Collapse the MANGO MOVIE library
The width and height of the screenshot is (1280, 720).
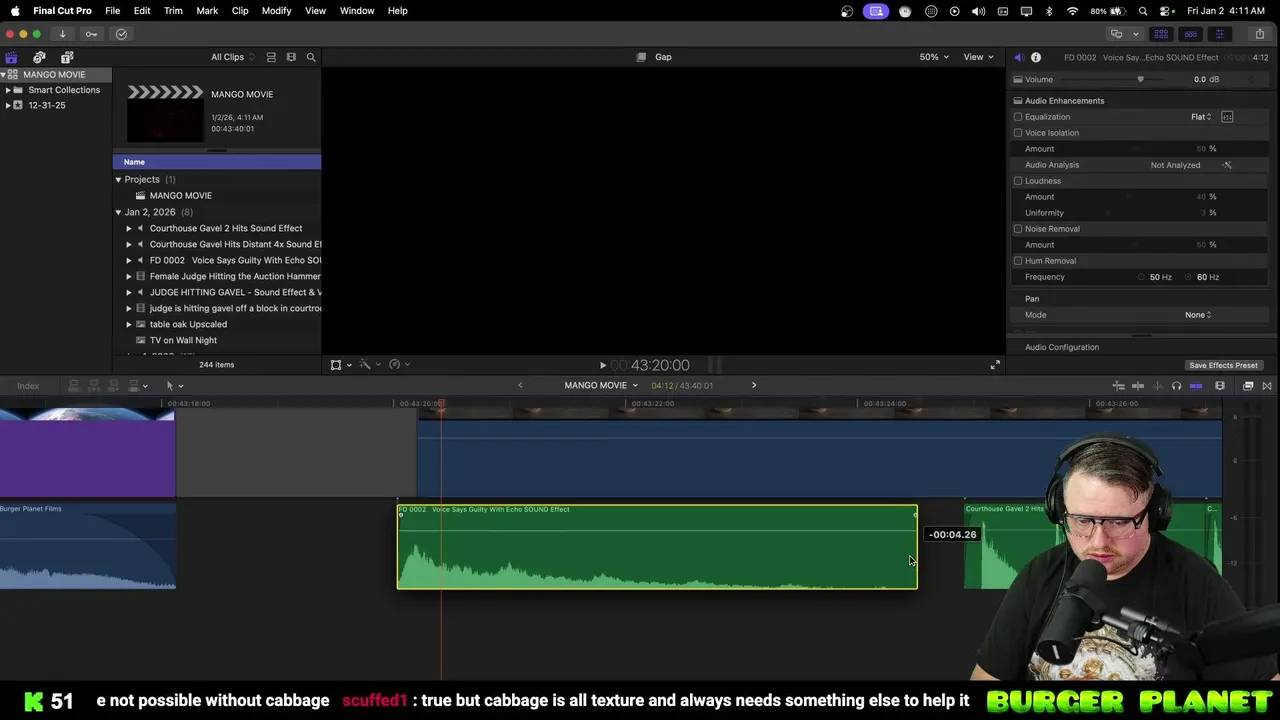coord(4,75)
